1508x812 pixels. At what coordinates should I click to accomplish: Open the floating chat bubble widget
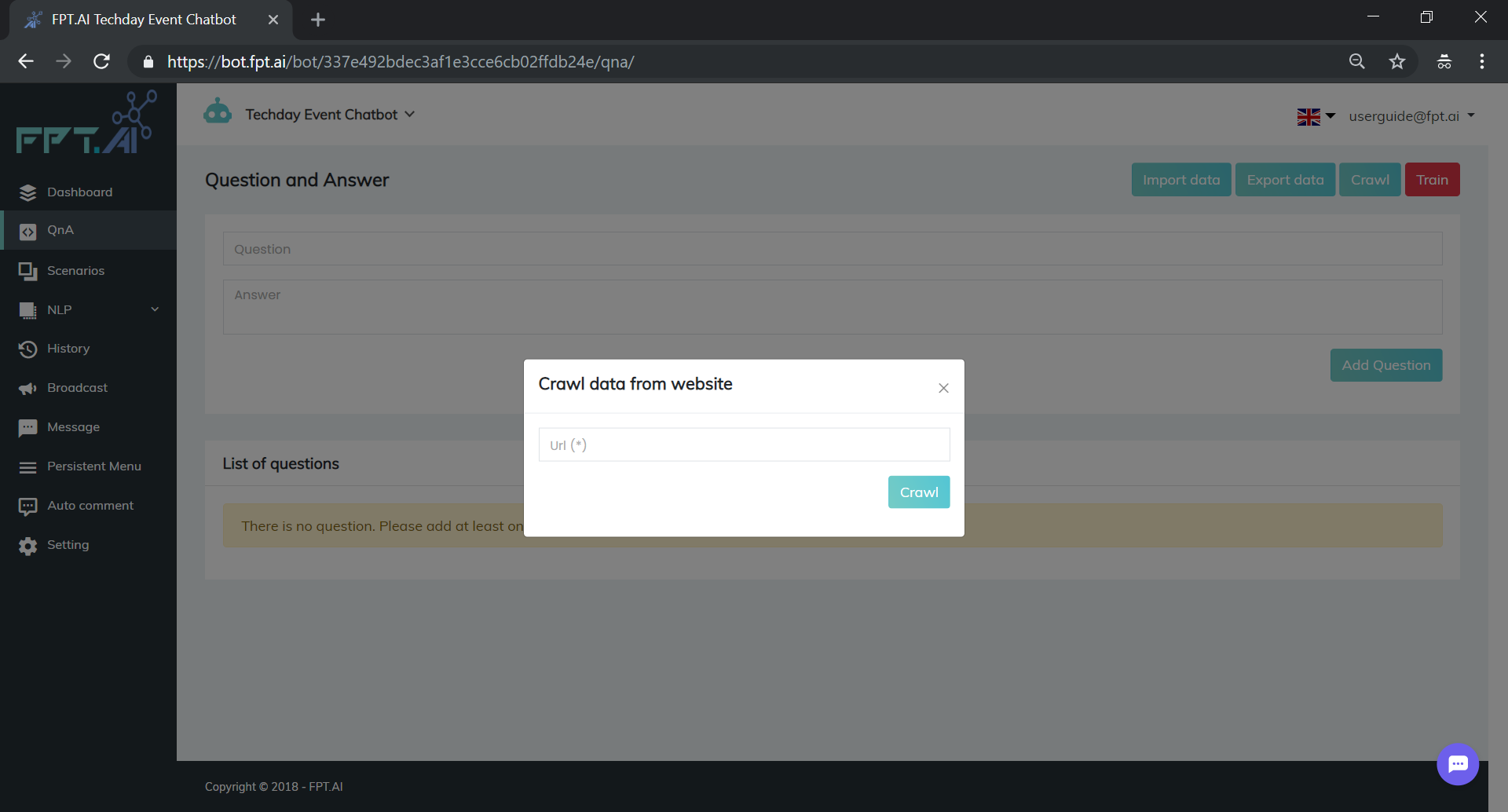click(x=1458, y=763)
